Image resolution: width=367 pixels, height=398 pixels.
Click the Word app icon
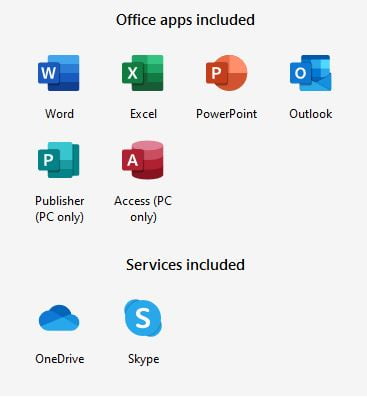click(59, 73)
